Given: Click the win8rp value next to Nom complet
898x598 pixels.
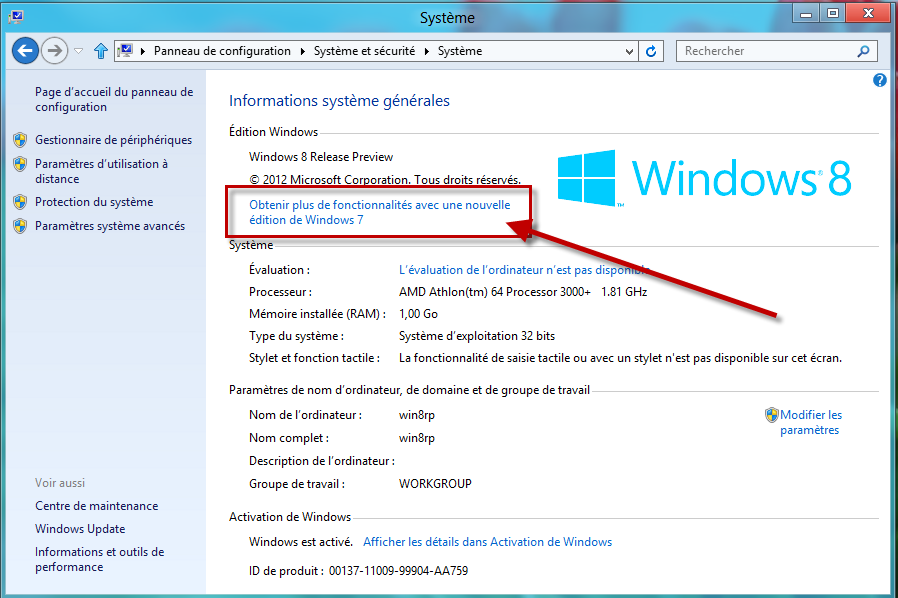Looking at the screenshot, I should [x=416, y=438].
